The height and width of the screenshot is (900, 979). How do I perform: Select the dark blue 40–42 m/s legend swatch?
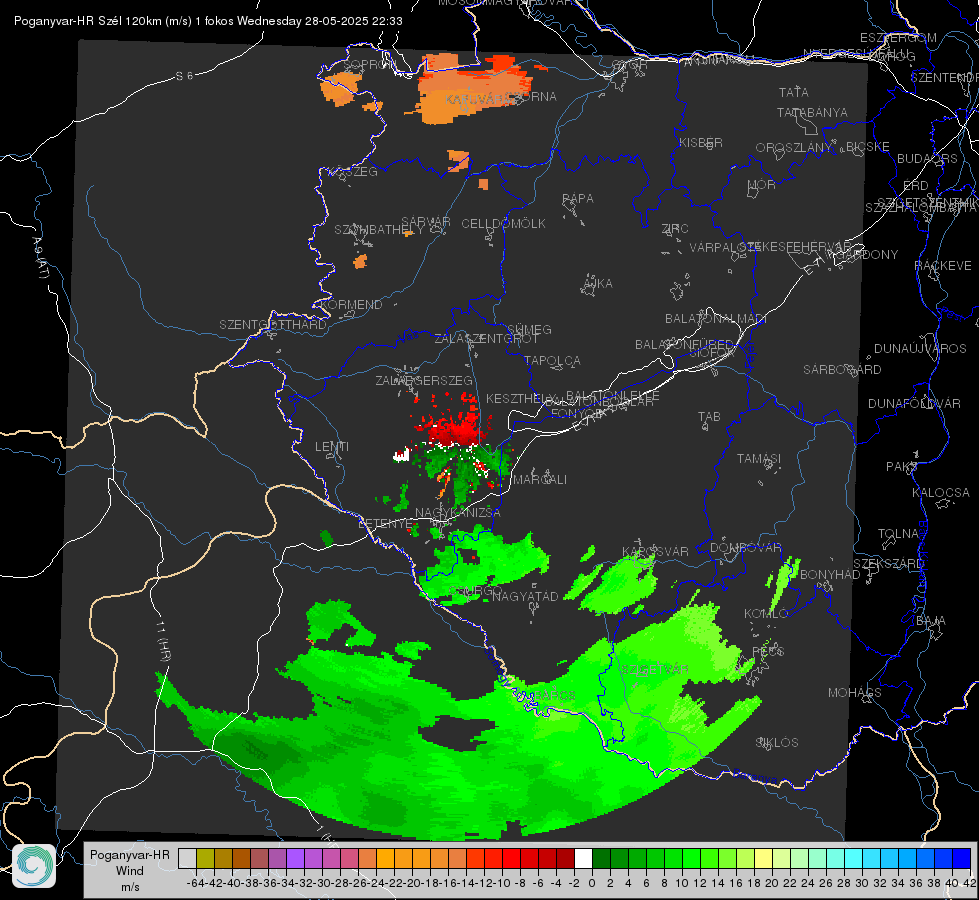pos(961,858)
